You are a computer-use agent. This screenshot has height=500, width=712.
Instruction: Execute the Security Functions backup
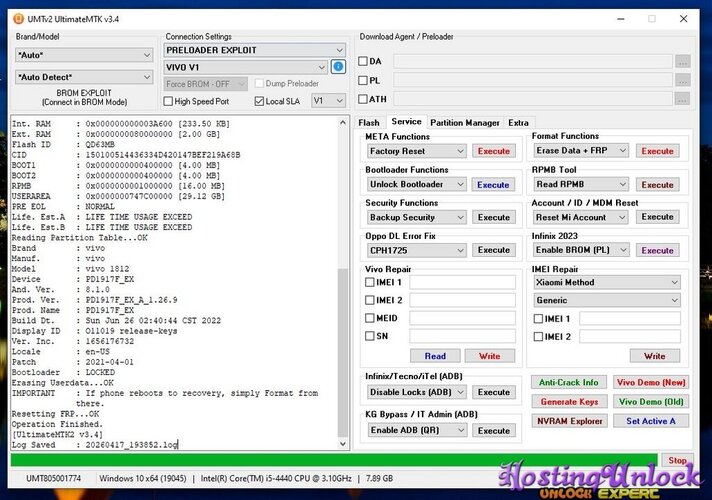(494, 218)
